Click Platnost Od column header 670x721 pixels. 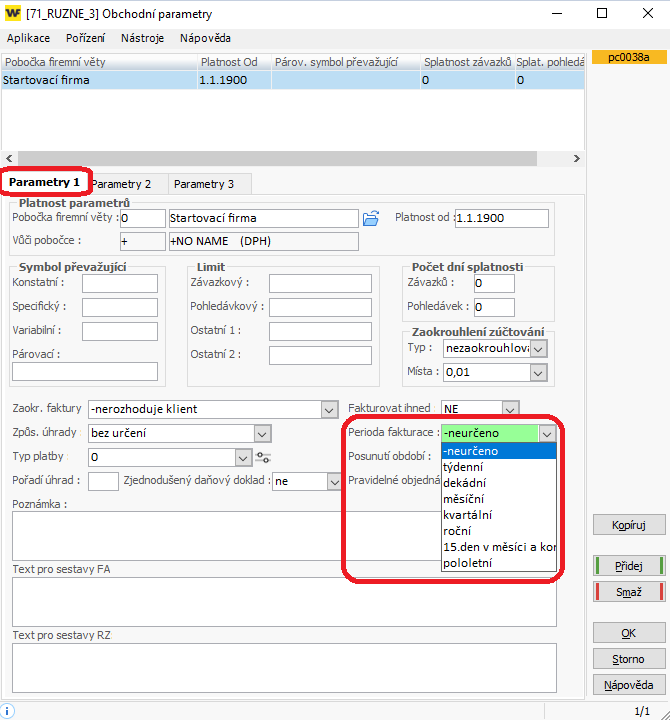coord(235,62)
